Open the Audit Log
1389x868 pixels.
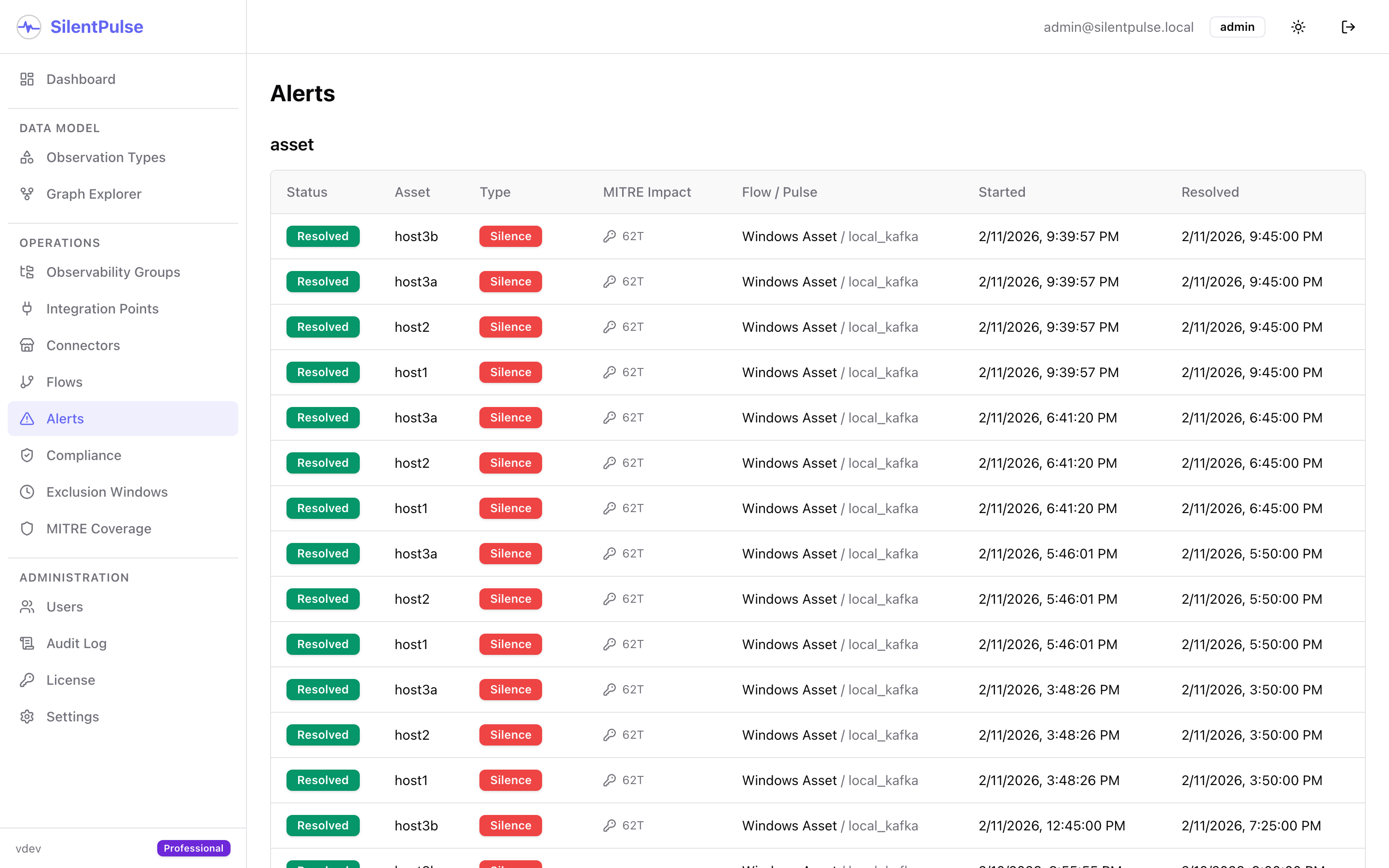(123, 644)
